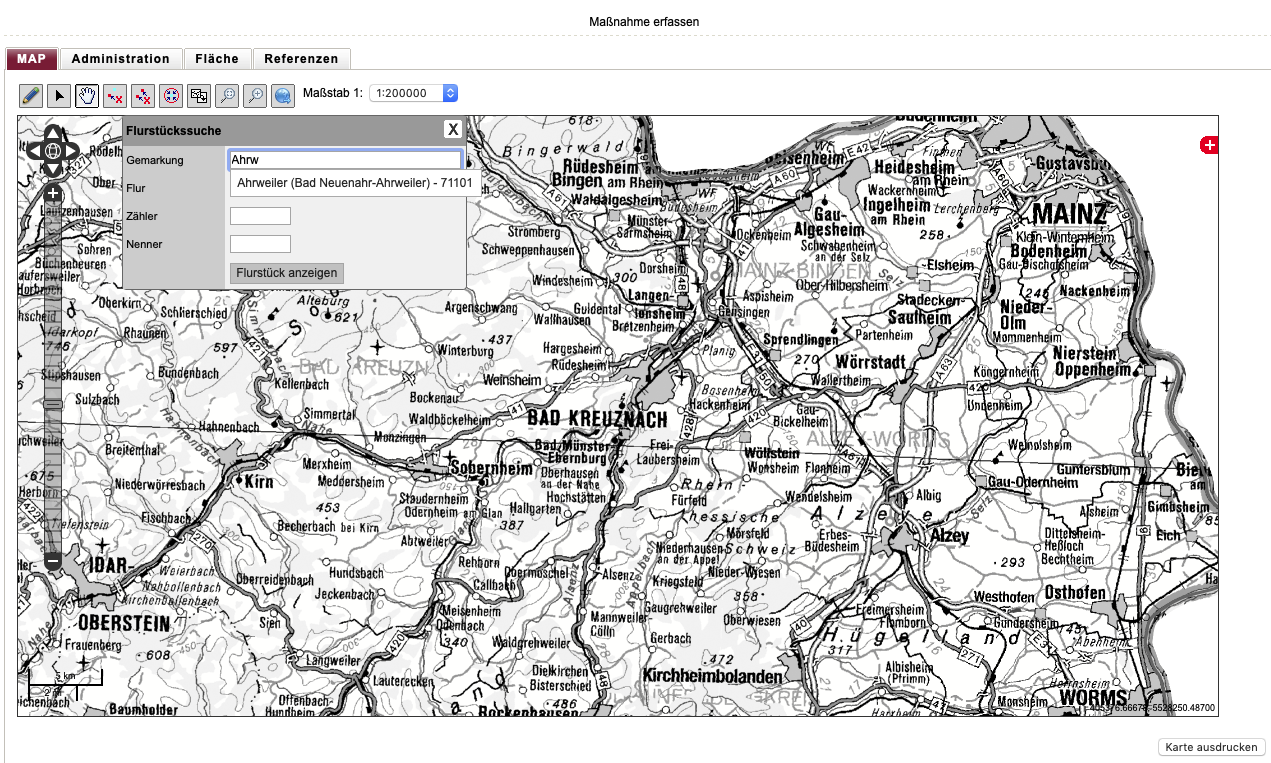Click the globe icon in toolbar
This screenshot has height=763, width=1271.
pyautogui.click(x=283, y=95)
